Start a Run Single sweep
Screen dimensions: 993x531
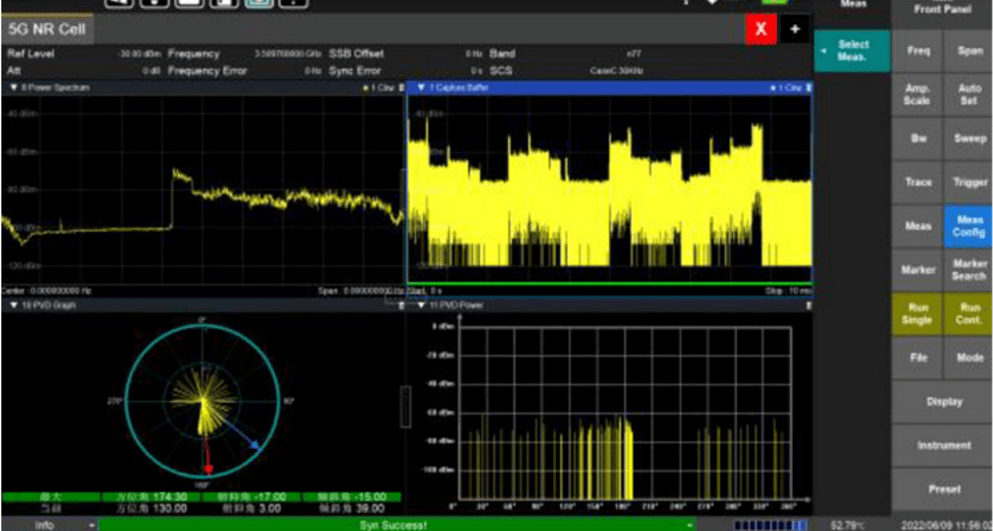pyautogui.click(x=917, y=314)
